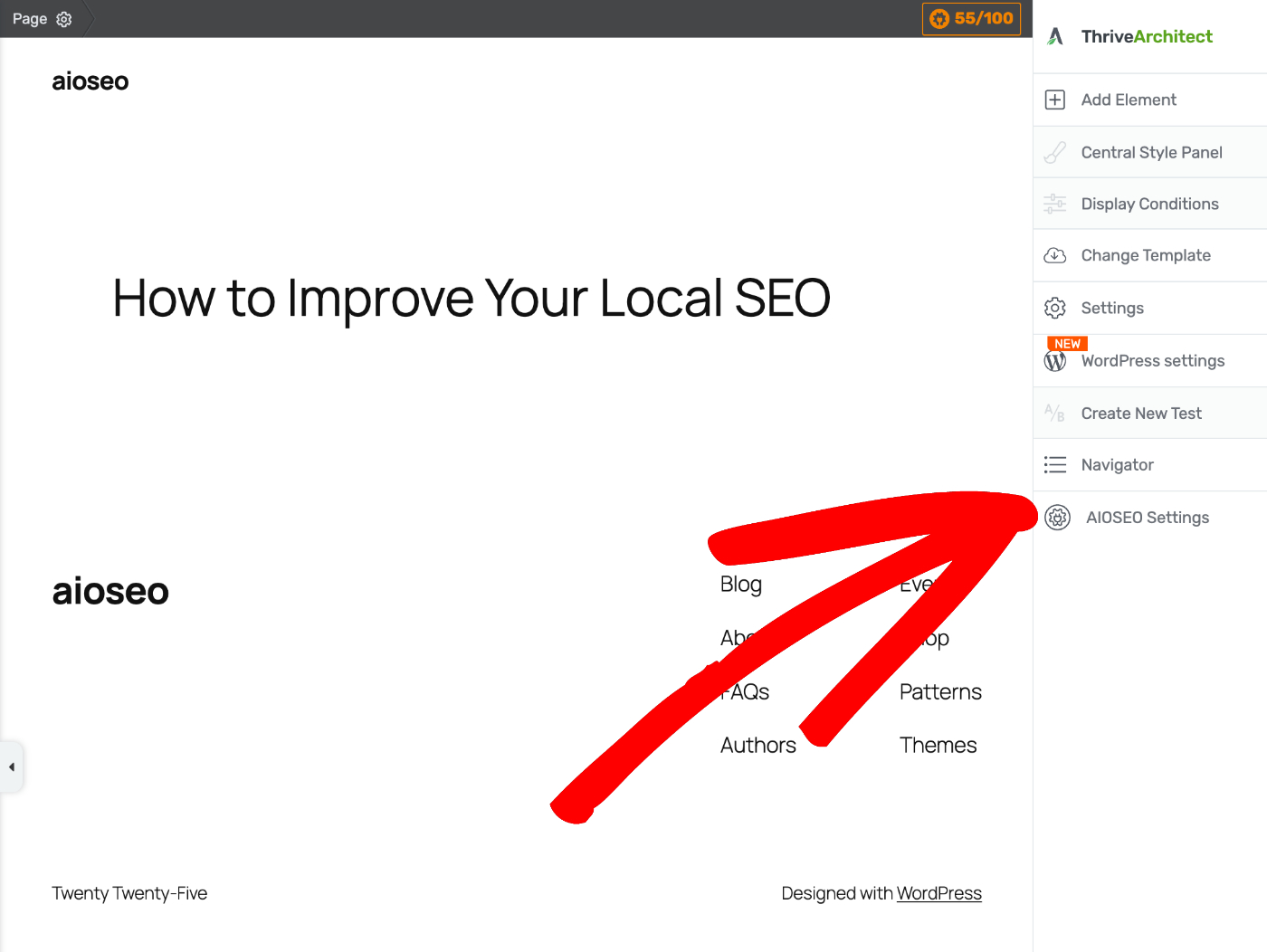Click the aioseo site title in header
Image resolution: width=1267 pixels, height=952 pixels.
click(x=90, y=81)
